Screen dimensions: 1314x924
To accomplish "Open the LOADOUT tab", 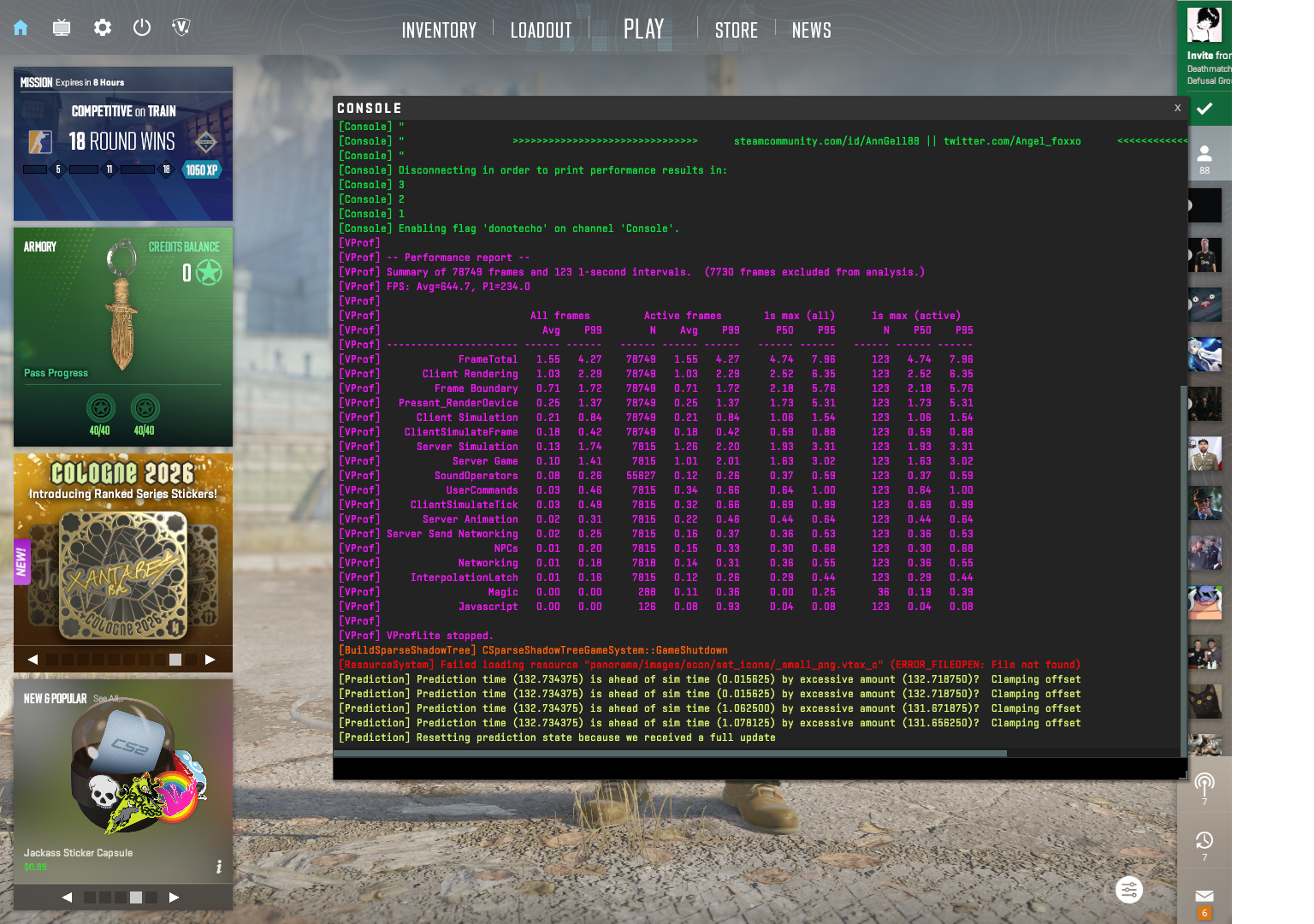I will (541, 30).
